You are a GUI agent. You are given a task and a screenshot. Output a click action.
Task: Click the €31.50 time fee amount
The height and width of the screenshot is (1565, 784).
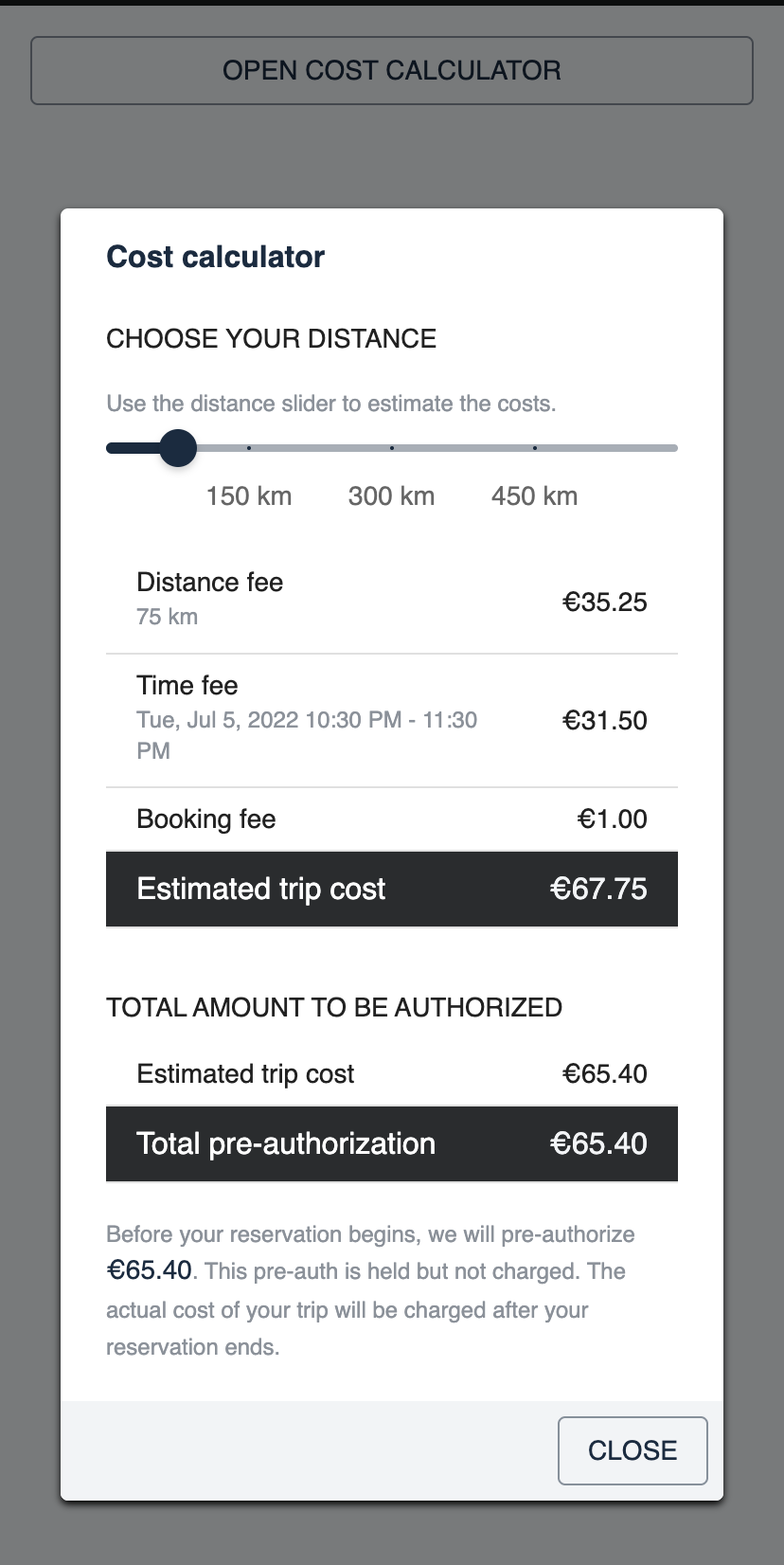(605, 721)
